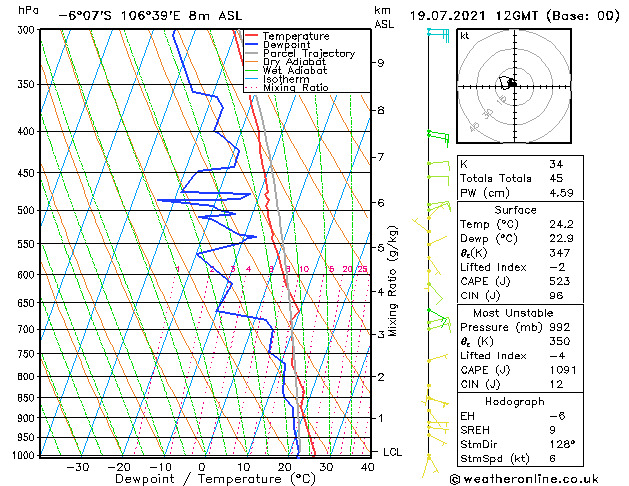
Task: Click the hodograph trace near the center
Action: [x=507, y=82]
